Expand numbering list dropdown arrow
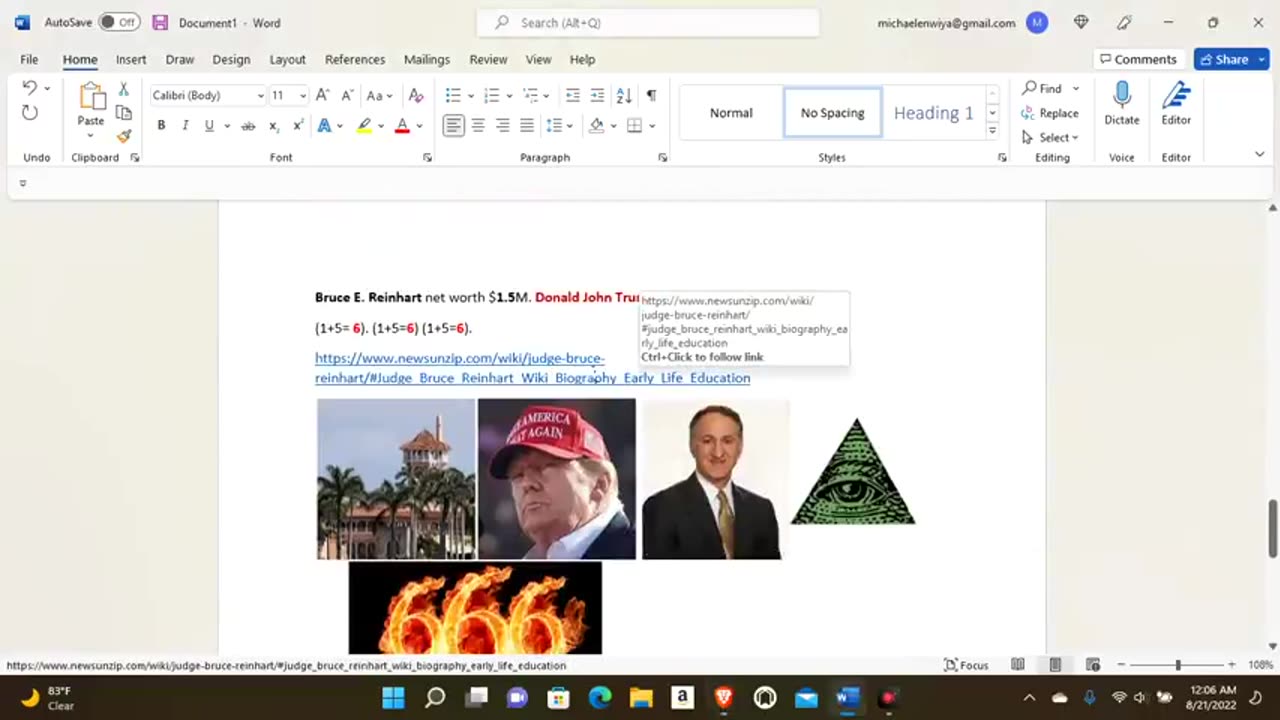Viewport: 1280px width, 720px height. 509,95
